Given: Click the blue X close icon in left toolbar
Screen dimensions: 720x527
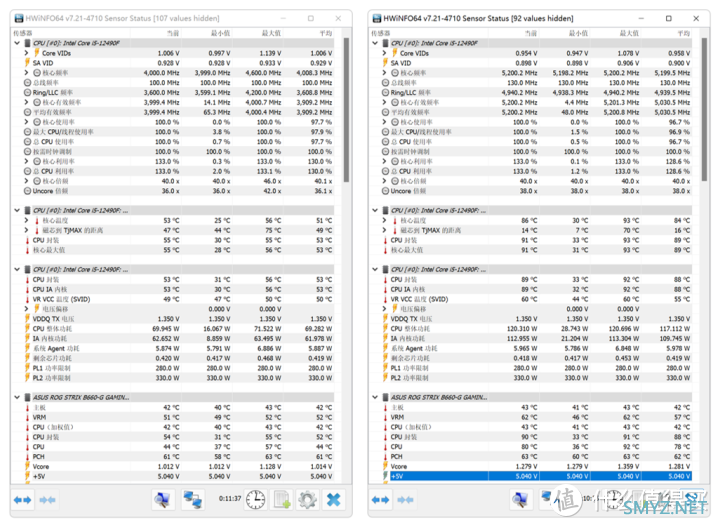Looking at the screenshot, I should tap(333, 499).
